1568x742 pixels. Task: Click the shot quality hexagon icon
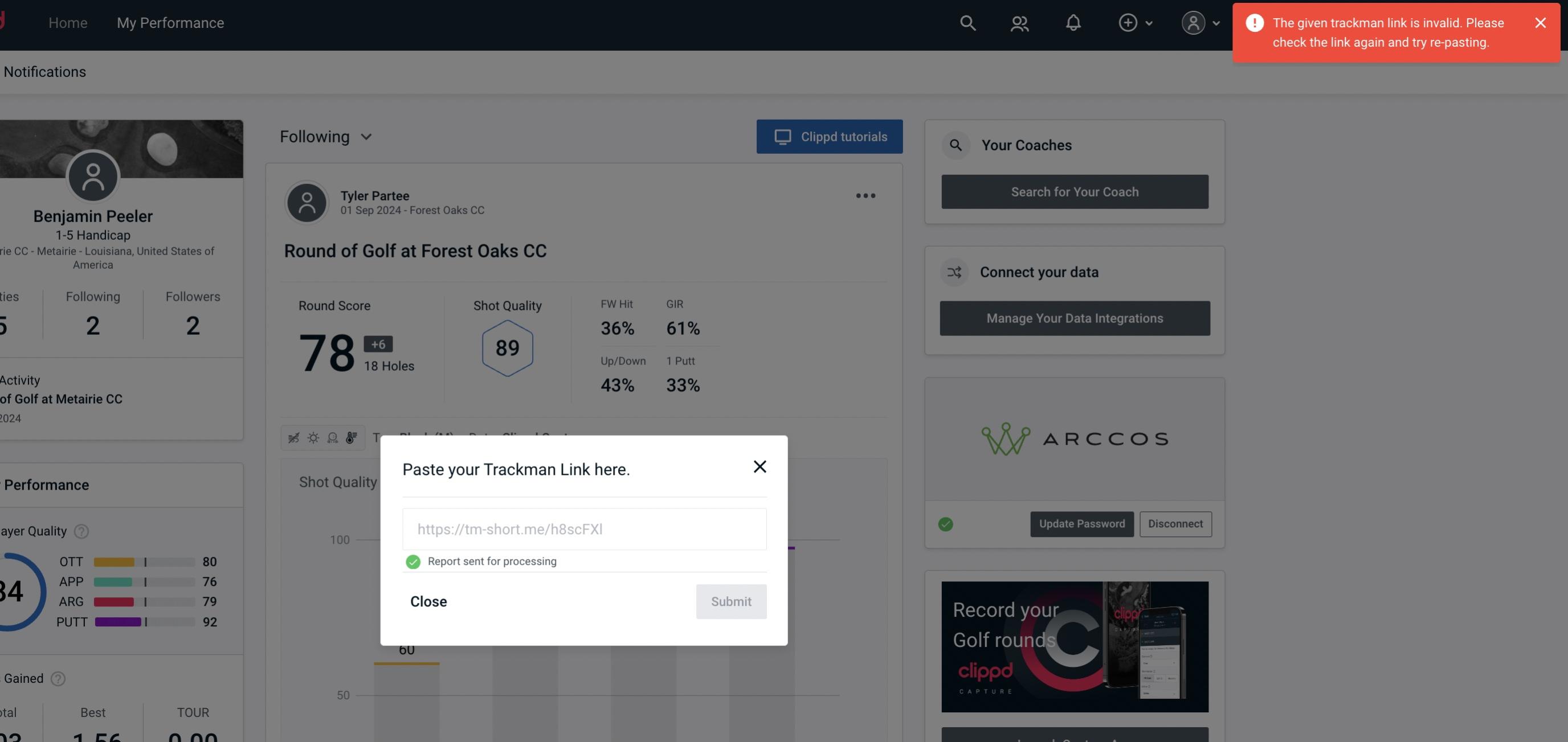(x=506, y=348)
